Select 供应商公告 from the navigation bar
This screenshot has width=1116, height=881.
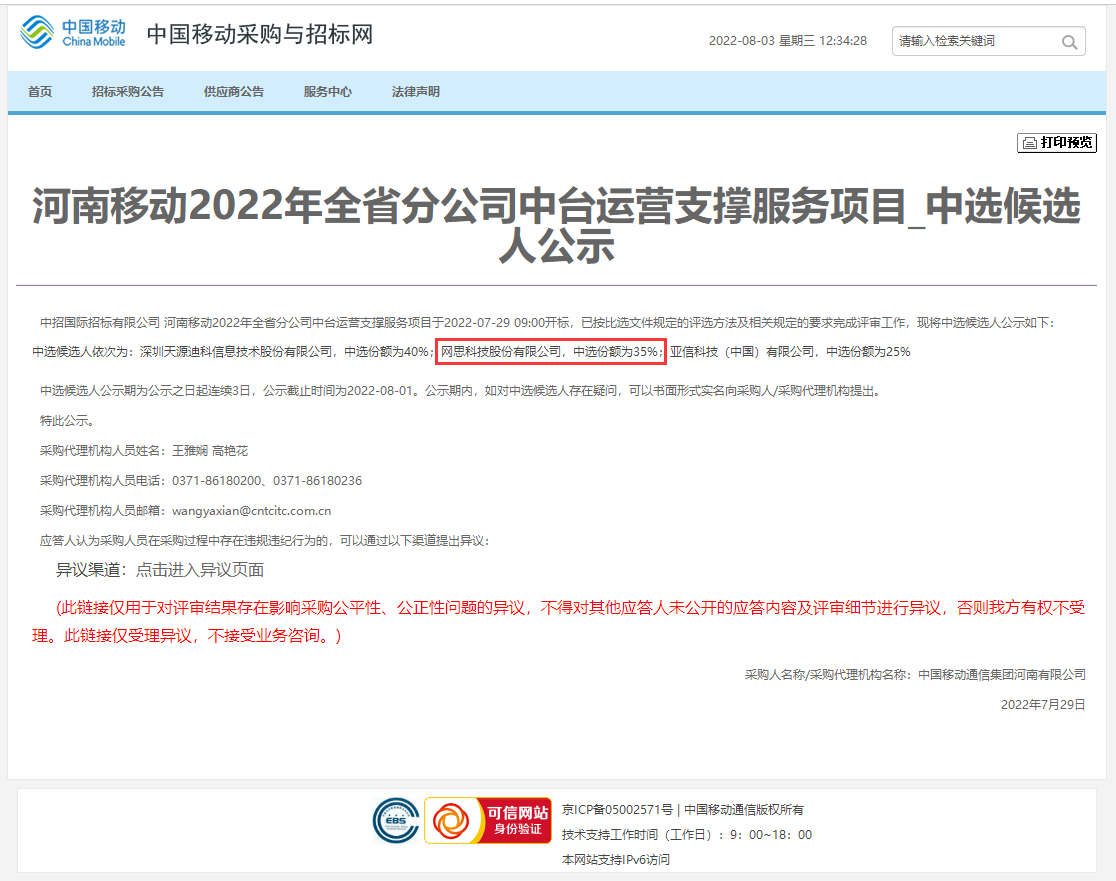(x=232, y=91)
